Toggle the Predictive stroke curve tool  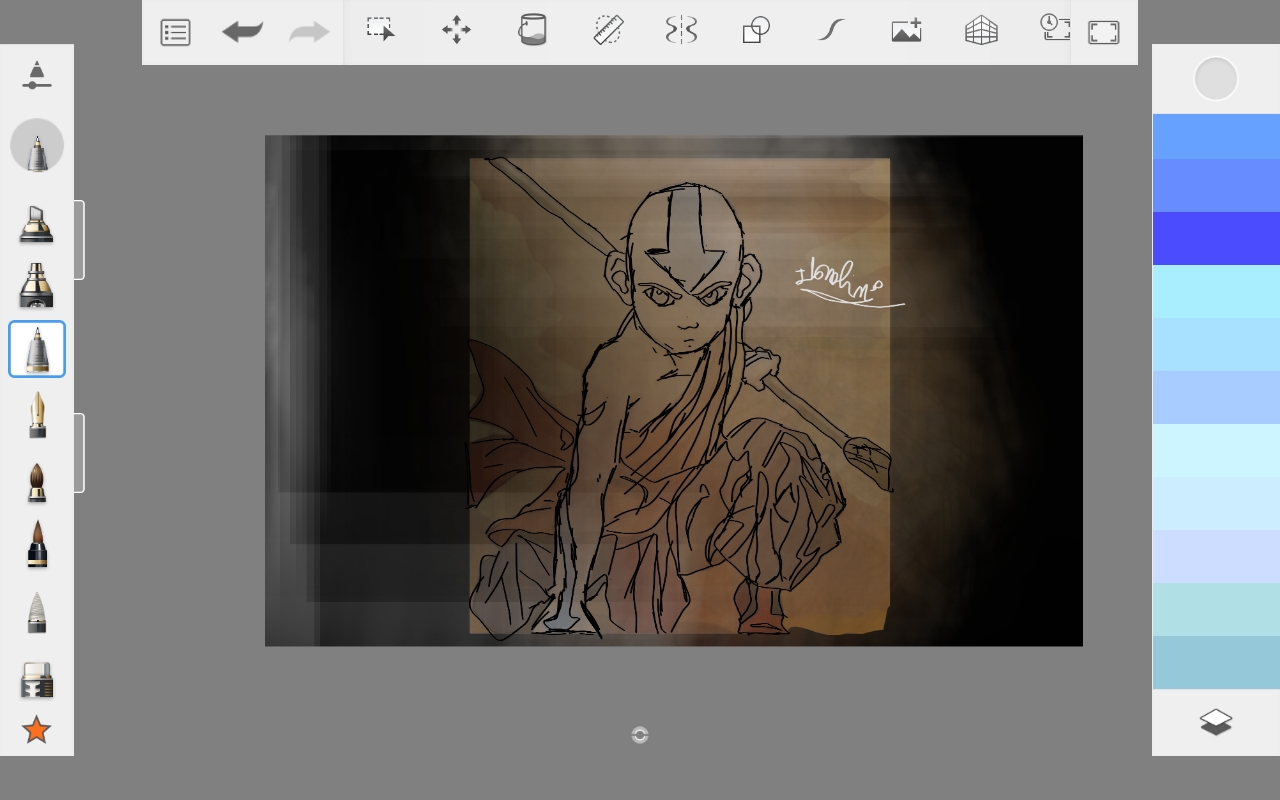coord(831,30)
